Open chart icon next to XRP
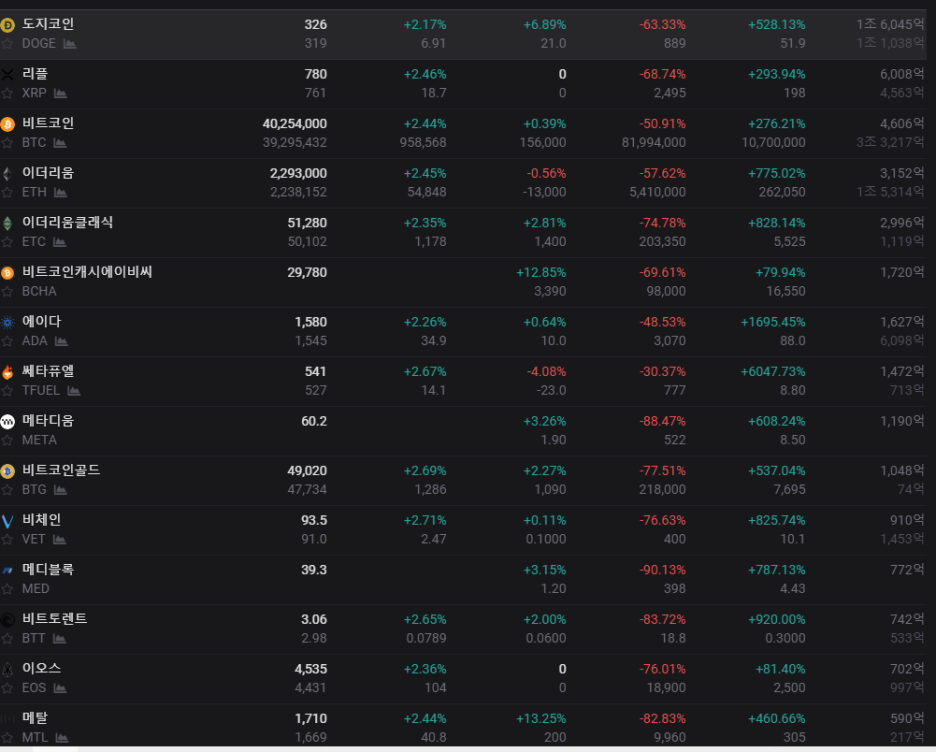Image resolution: width=936 pixels, height=752 pixels. (x=60, y=93)
